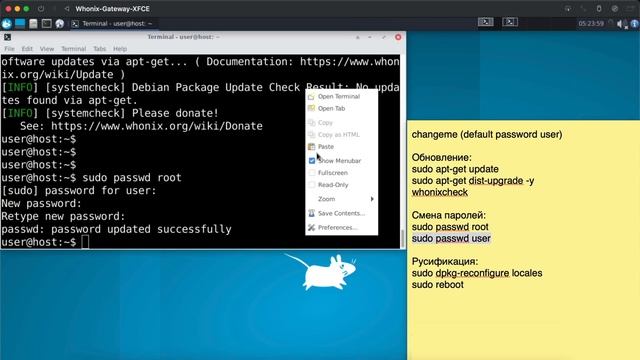
Task: Click 'changeme (default password user)' note line
Action: pyautogui.click(x=487, y=135)
